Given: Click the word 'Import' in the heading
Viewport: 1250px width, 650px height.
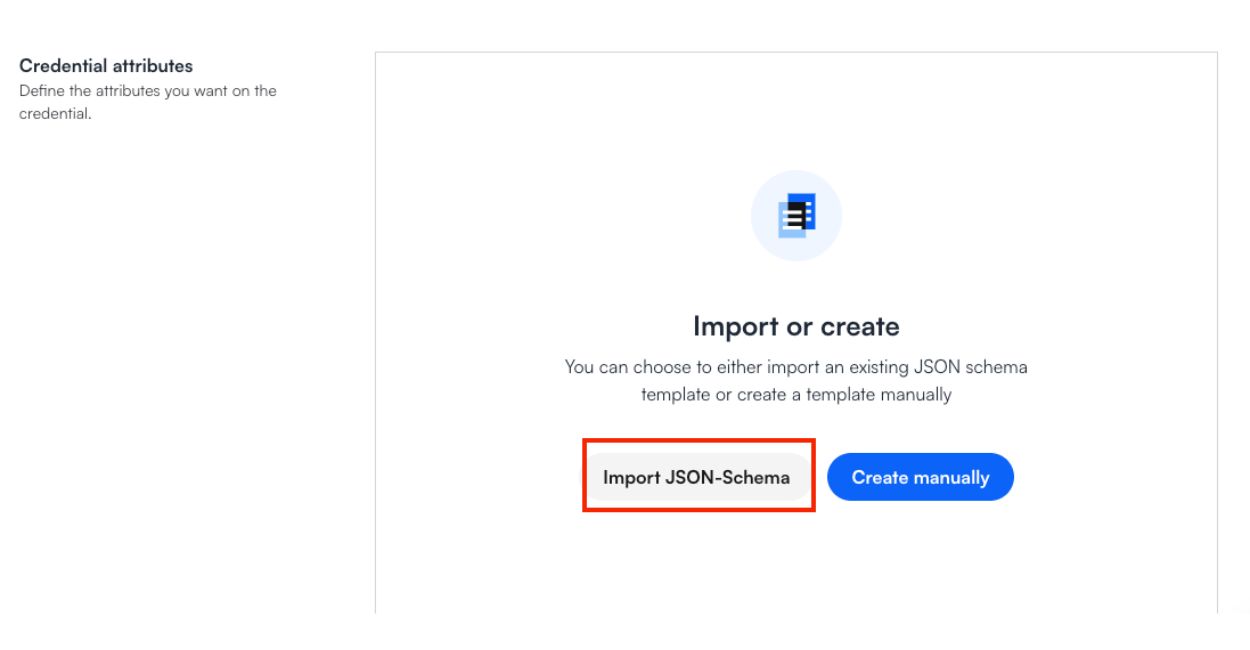Looking at the screenshot, I should [735, 326].
